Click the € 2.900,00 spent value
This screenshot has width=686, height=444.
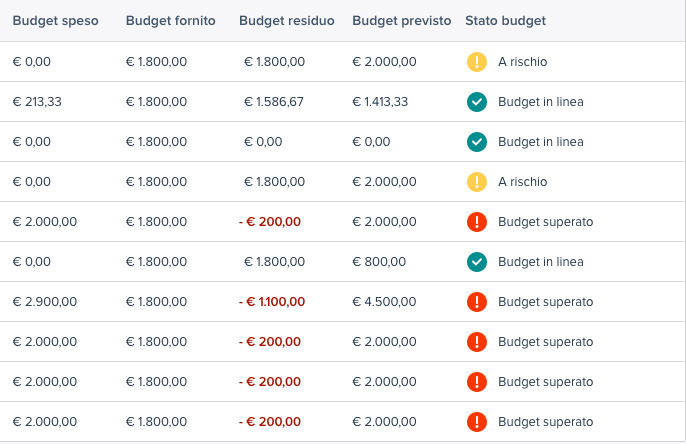point(45,302)
